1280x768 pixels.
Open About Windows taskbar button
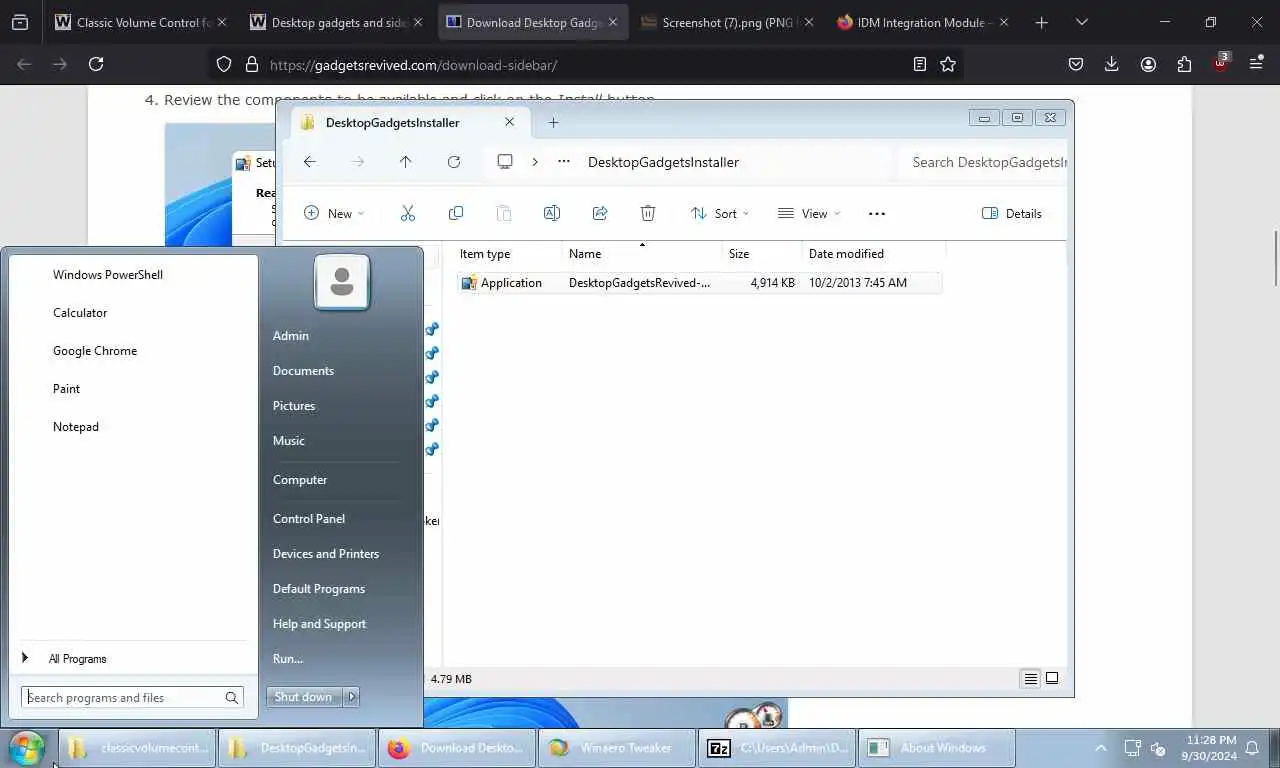(937, 748)
